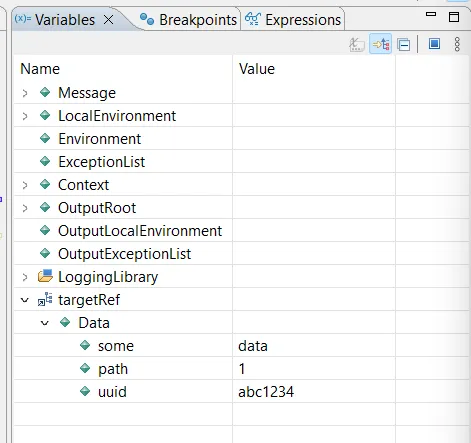Click the targetRef reference icon
Viewport: 471px width, 443px height.
click(45, 299)
